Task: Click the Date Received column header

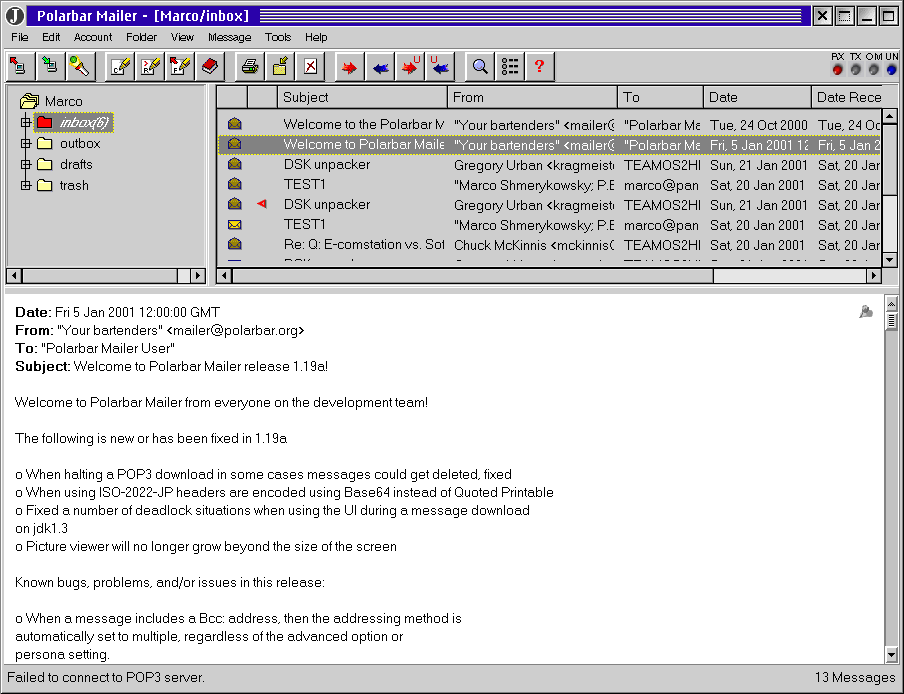Action: (x=846, y=97)
